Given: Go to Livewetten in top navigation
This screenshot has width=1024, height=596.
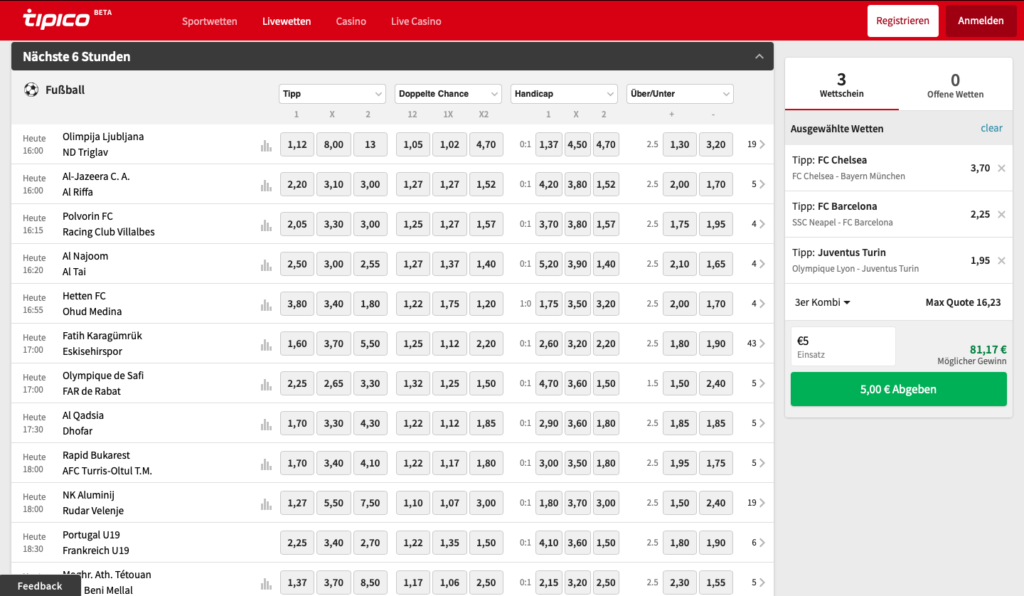Looking at the screenshot, I should click(x=287, y=21).
